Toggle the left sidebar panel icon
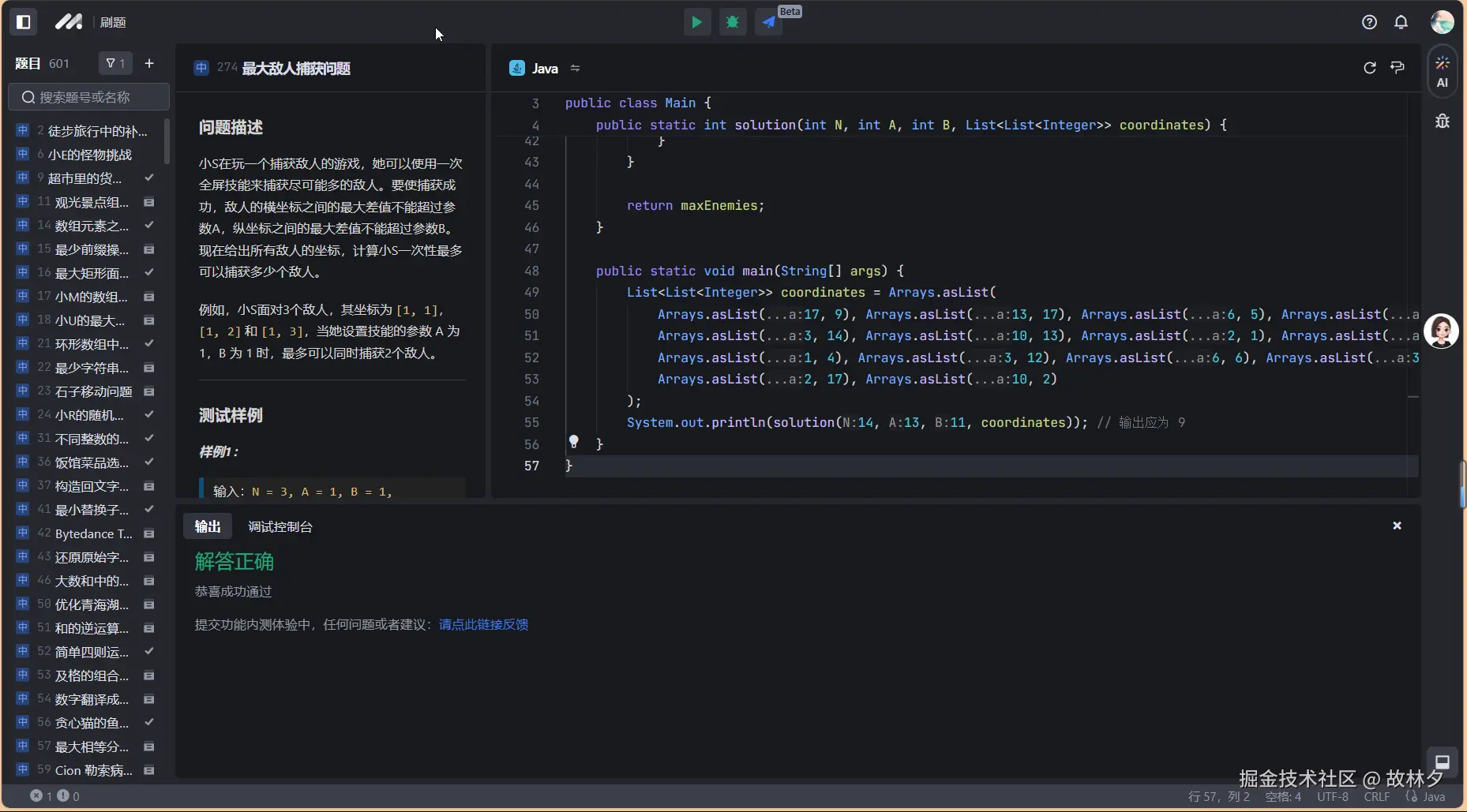This screenshot has width=1467, height=812. (x=24, y=22)
